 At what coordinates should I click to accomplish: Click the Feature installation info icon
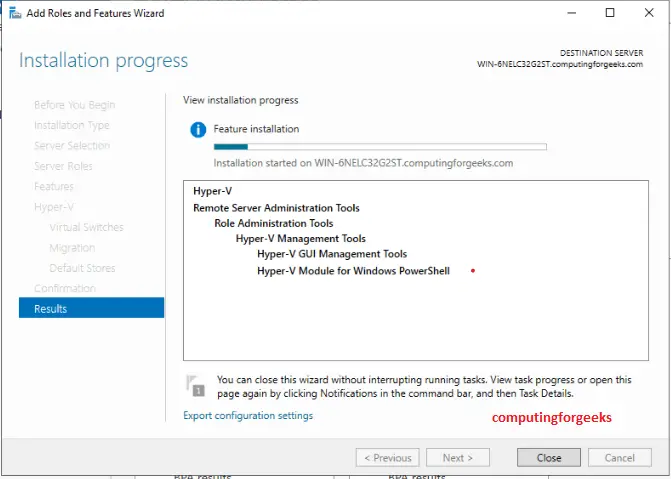(x=198, y=129)
